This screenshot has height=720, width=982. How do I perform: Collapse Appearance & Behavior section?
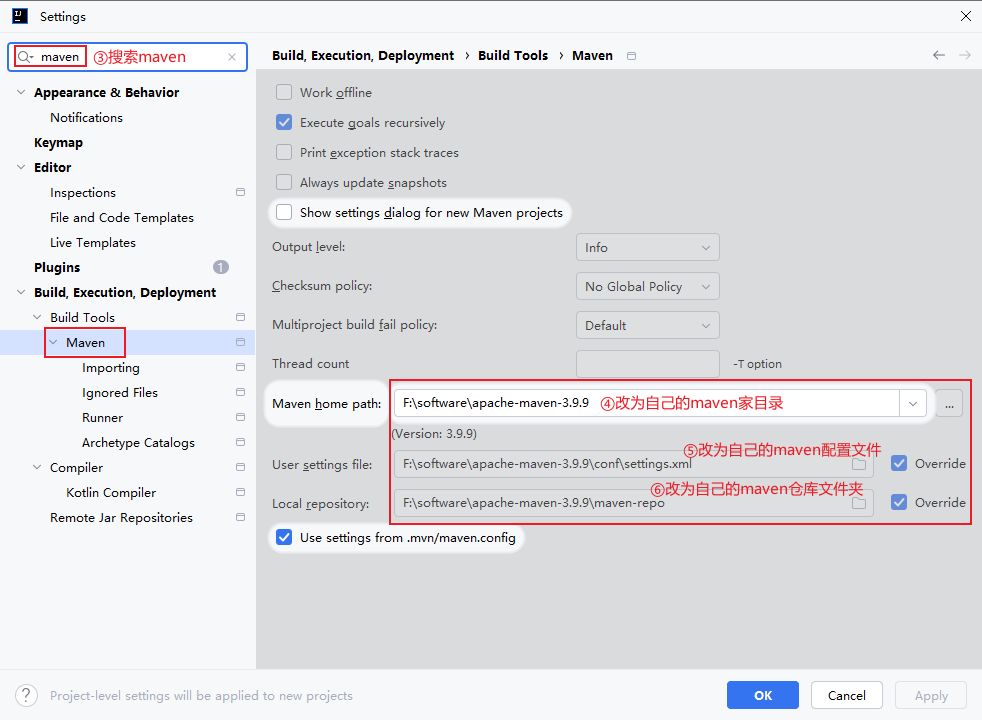21,93
